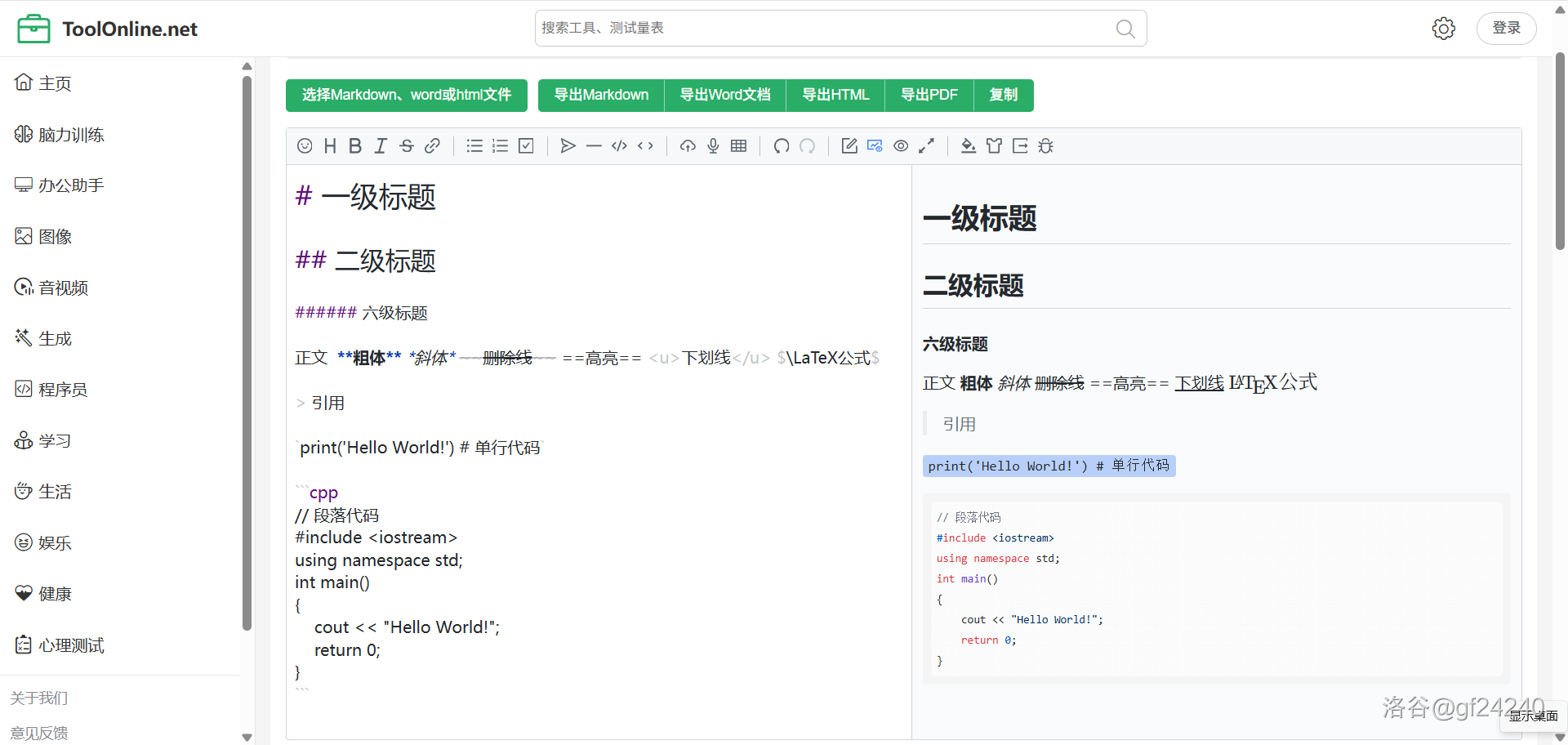Insert an emoji from the editor toolbar
Screen dimensions: 1568x745
305,146
